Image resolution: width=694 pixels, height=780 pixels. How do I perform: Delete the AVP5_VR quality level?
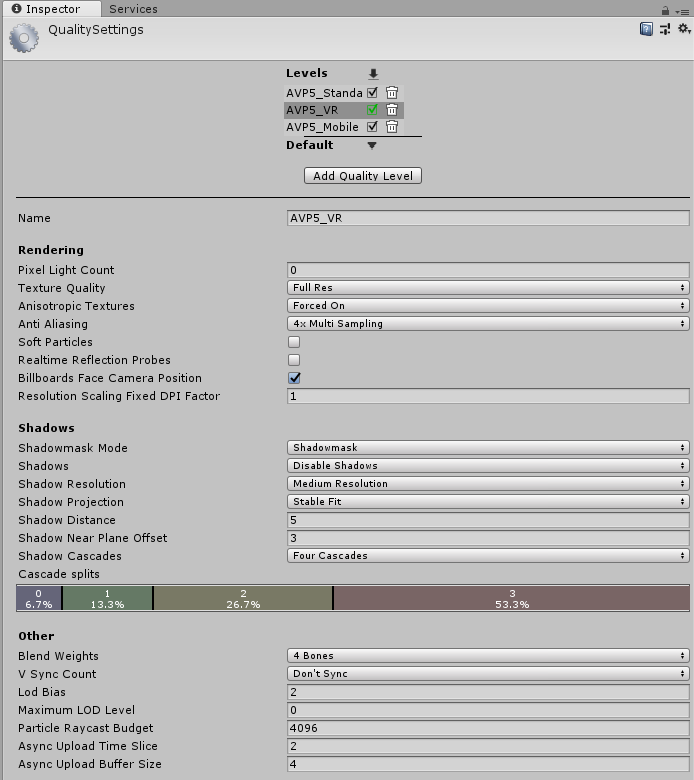(x=392, y=109)
